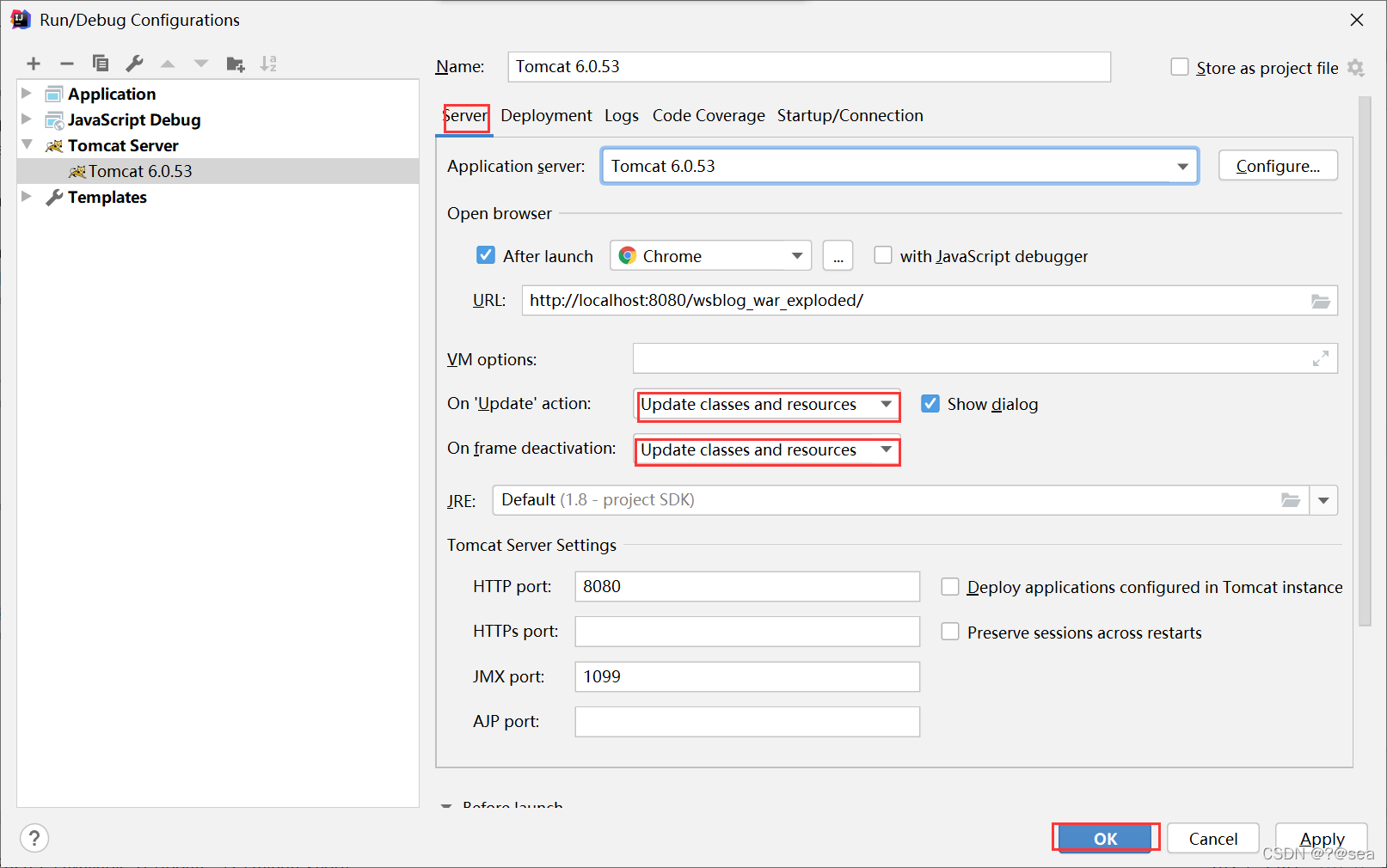The height and width of the screenshot is (868, 1387).
Task: Add a new configuration with the plus icon
Action: (x=34, y=64)
